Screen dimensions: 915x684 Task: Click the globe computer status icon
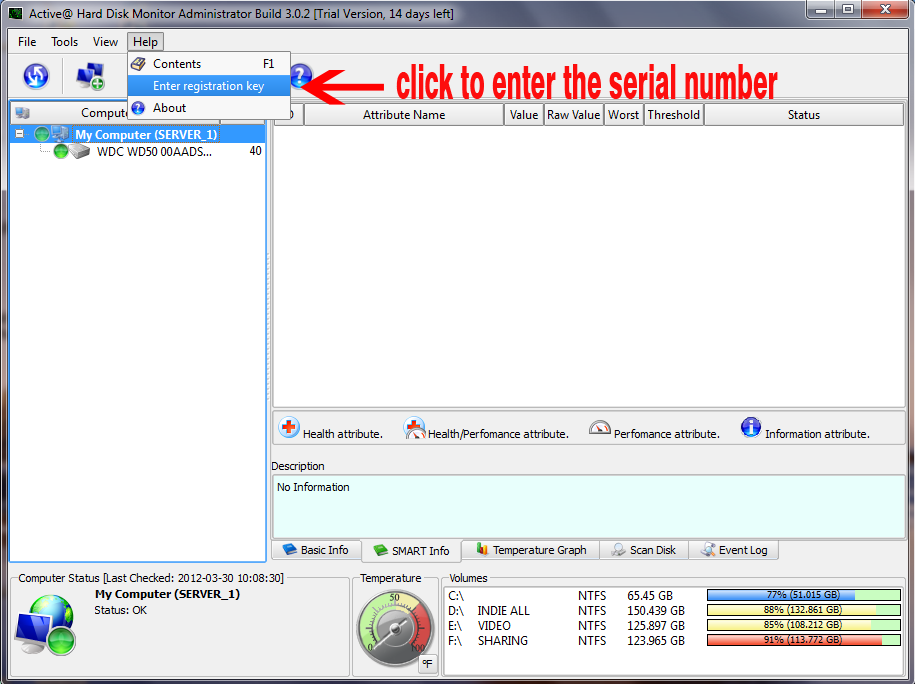click(x=46, y=625)
